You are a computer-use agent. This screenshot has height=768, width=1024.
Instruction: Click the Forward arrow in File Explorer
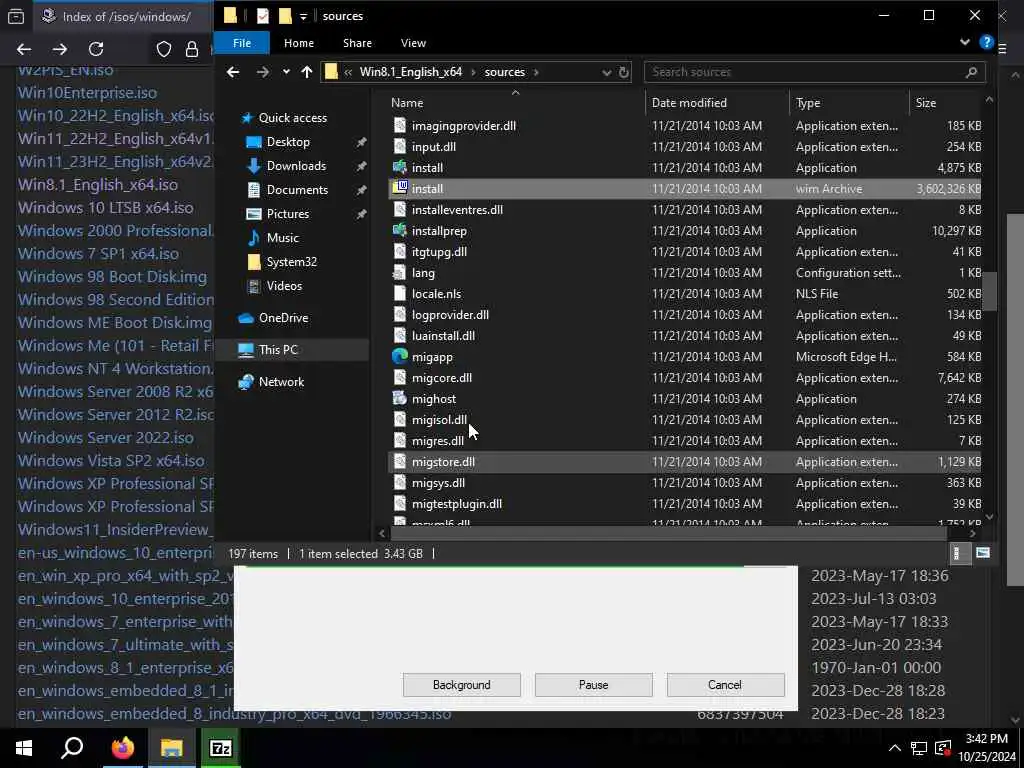point(263,72)
